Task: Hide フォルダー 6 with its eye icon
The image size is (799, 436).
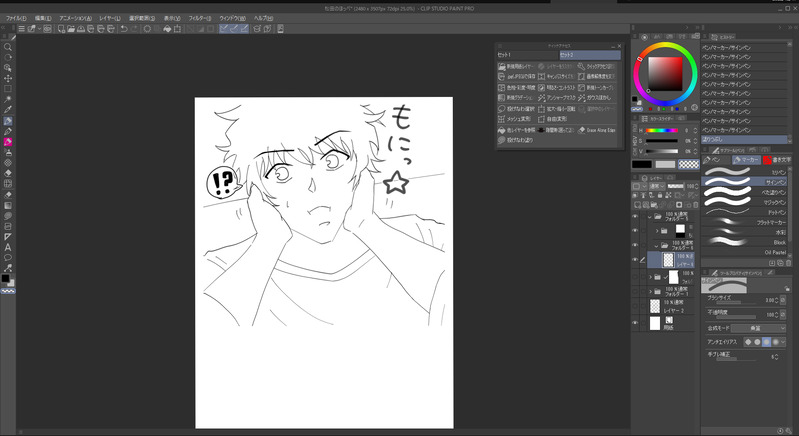Action: pyautogui.click(x=635, y=245)
